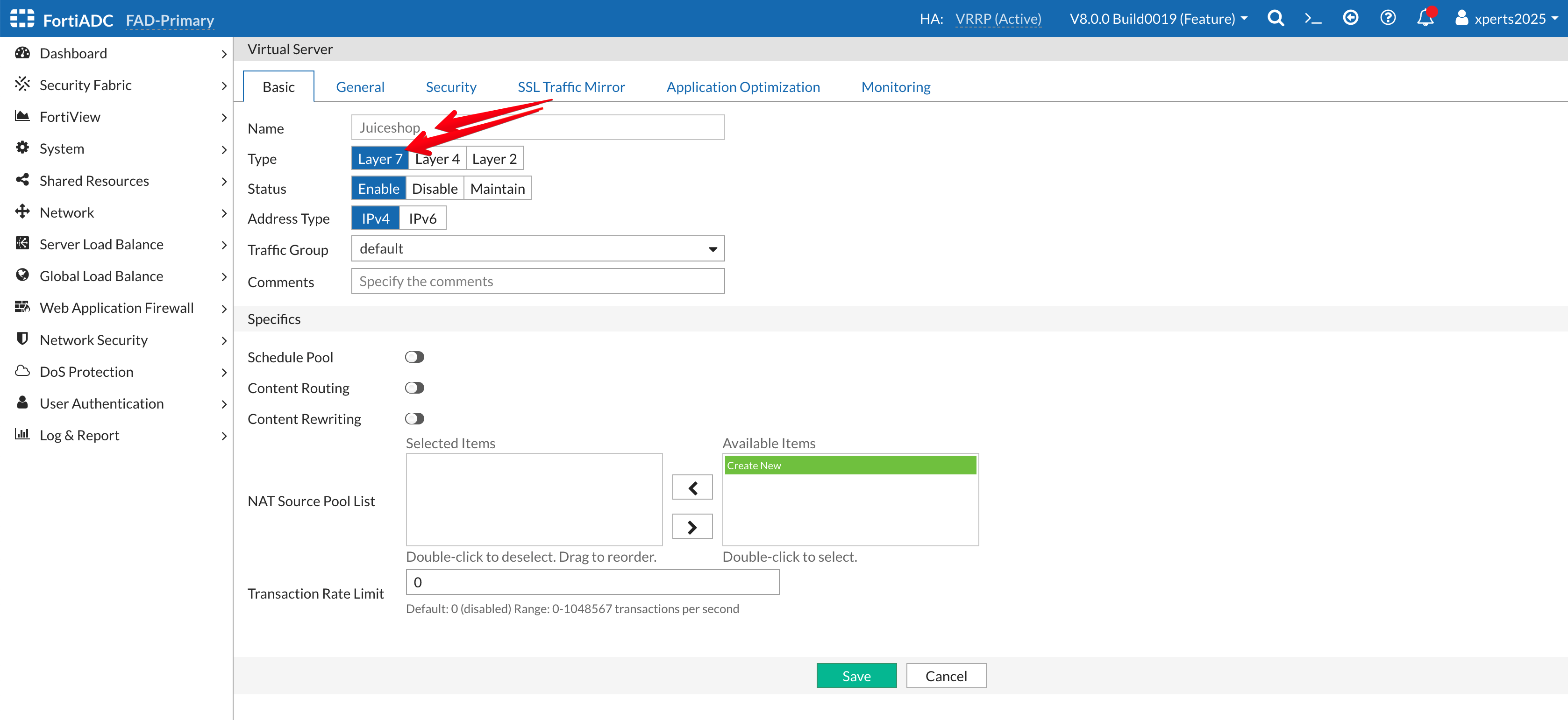The height and width of the screenshot is (720, 1568).
Task: Turn on the Content Rewriting switch
Action: click(414, 419)
